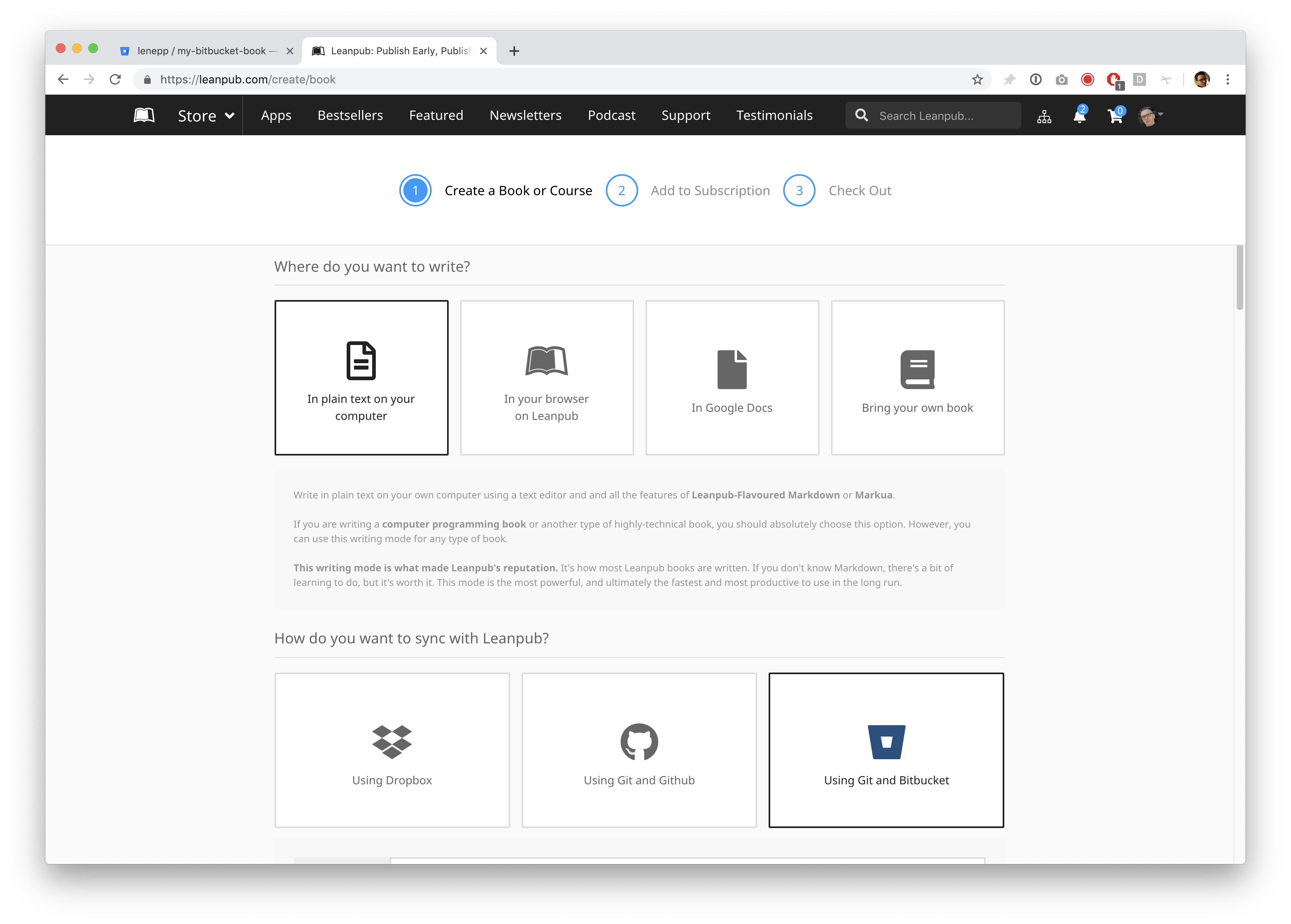The height and width of the screenshot is (924, 1291).
Task: Open a new browser tab
Action: pyautogui.click(x=514, y=51)
